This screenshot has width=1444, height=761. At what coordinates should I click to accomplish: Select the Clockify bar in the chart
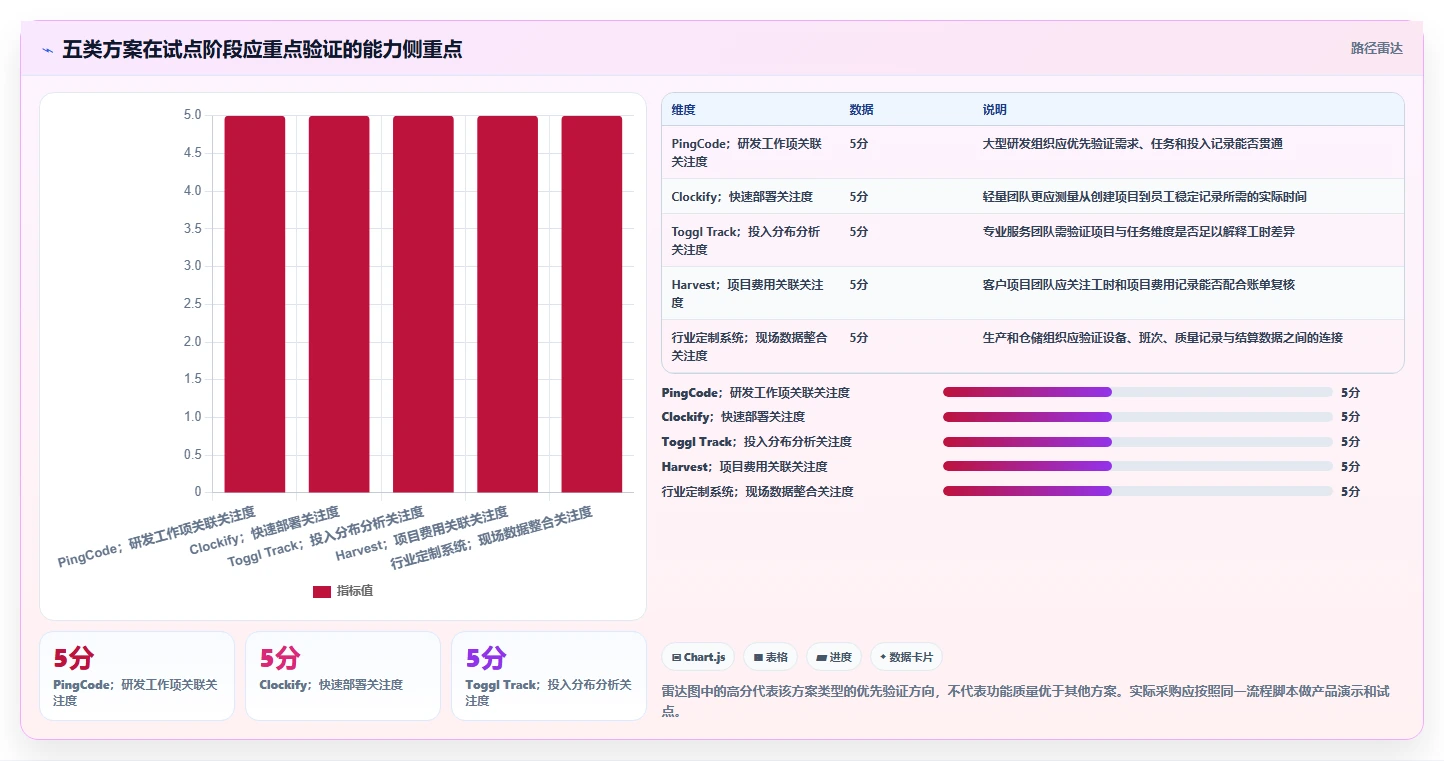click(x=339, y=304)
